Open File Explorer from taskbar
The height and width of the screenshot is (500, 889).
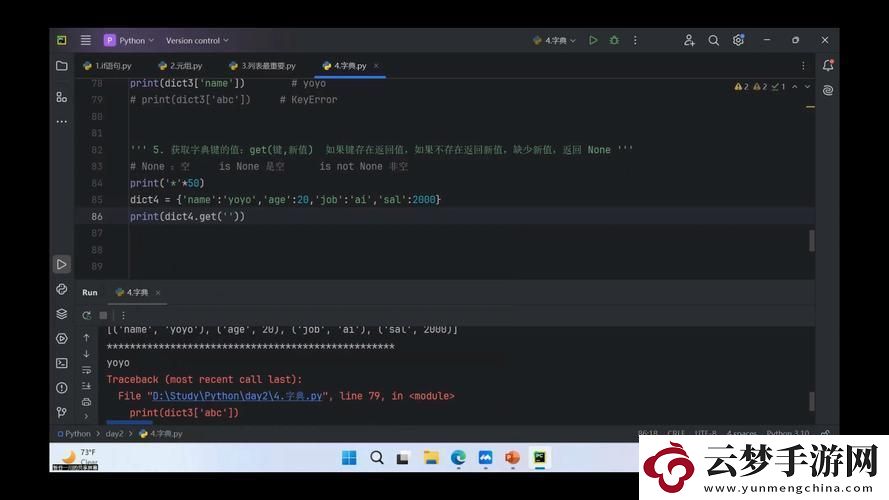coord(431,457)
